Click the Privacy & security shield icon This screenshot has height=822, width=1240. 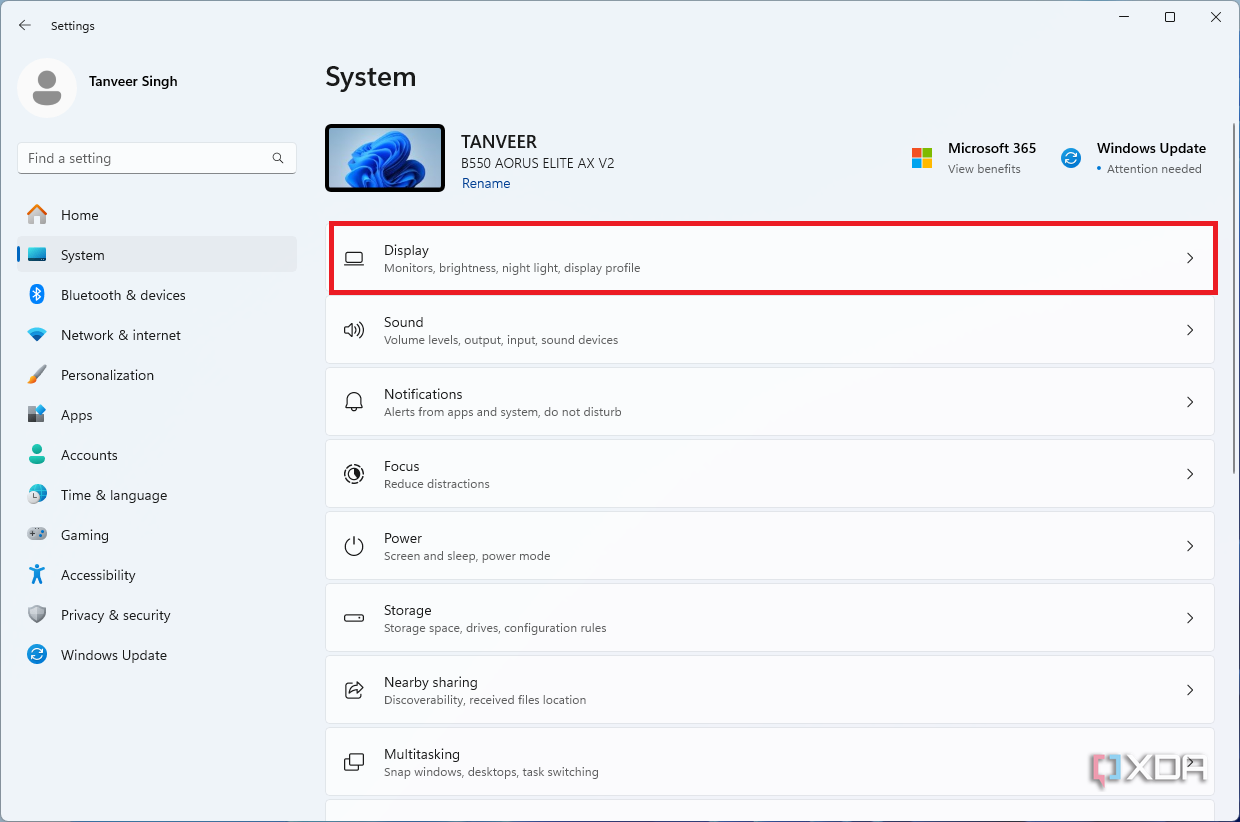pos(40,615)
